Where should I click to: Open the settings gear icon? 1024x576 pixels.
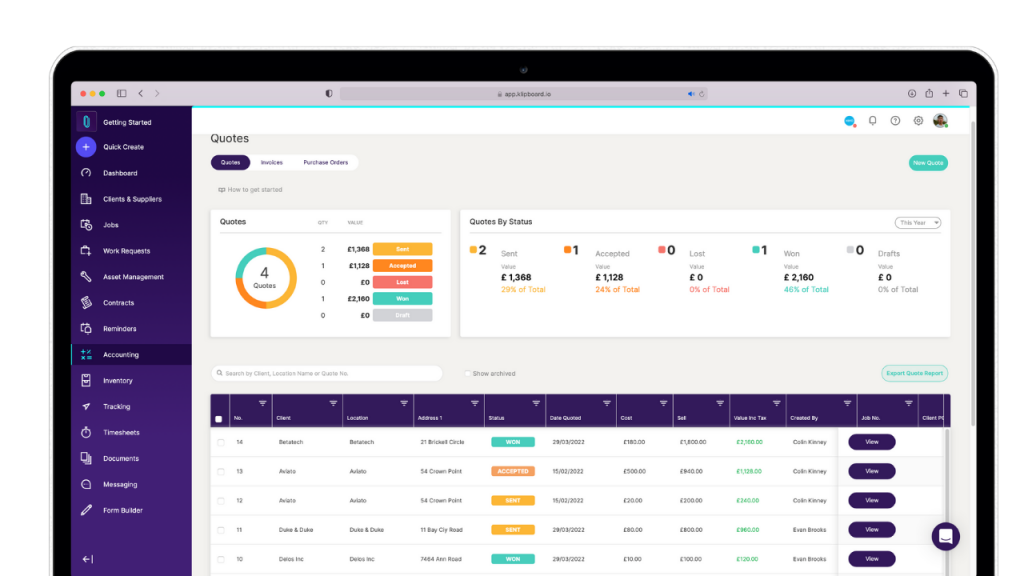(x=918, y=121)
